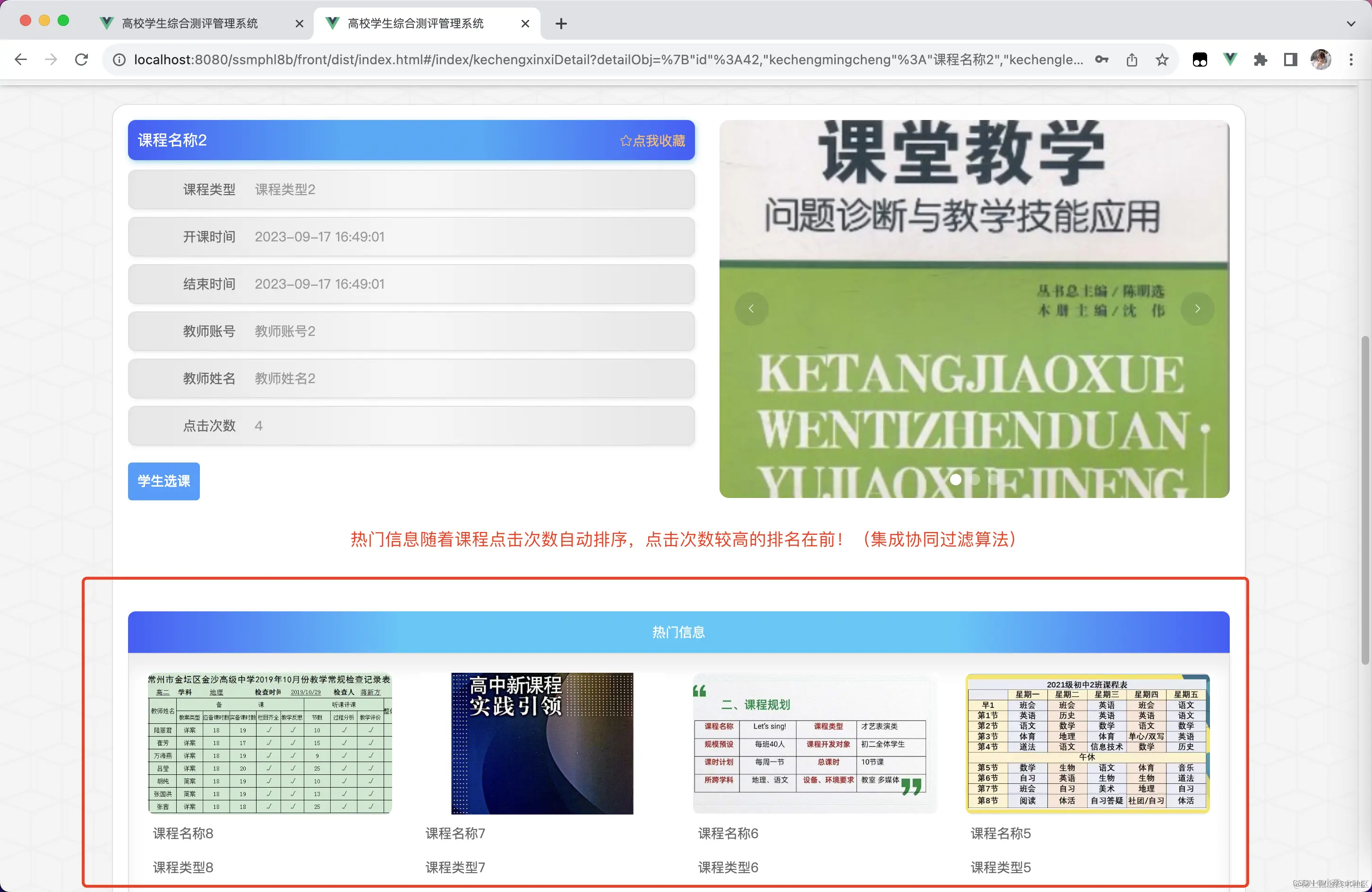Click the 学生选课 button

(163, 481)
